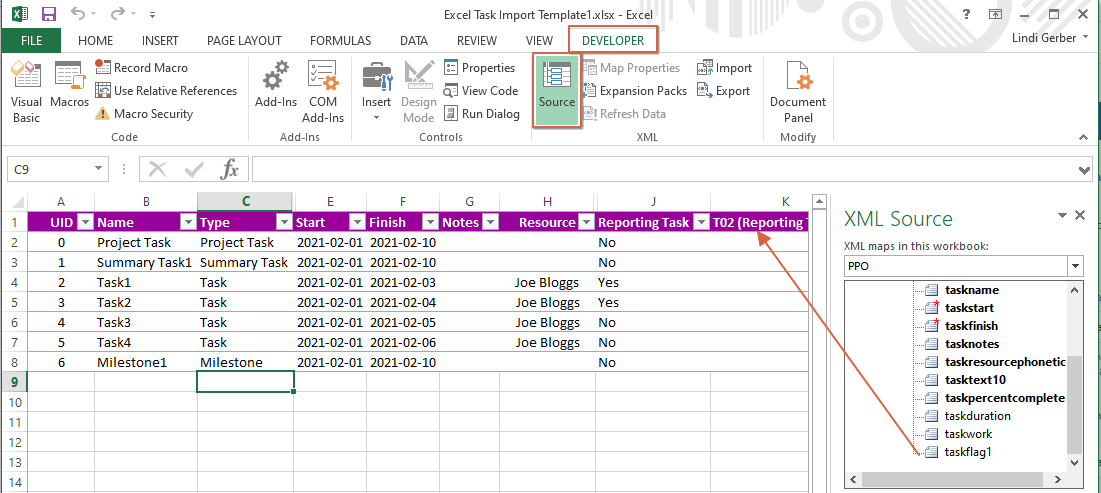The image size is (1101, 493).
Task: Close the XML Source pane
Action: pyautogui.click(x=1081, y=216)
